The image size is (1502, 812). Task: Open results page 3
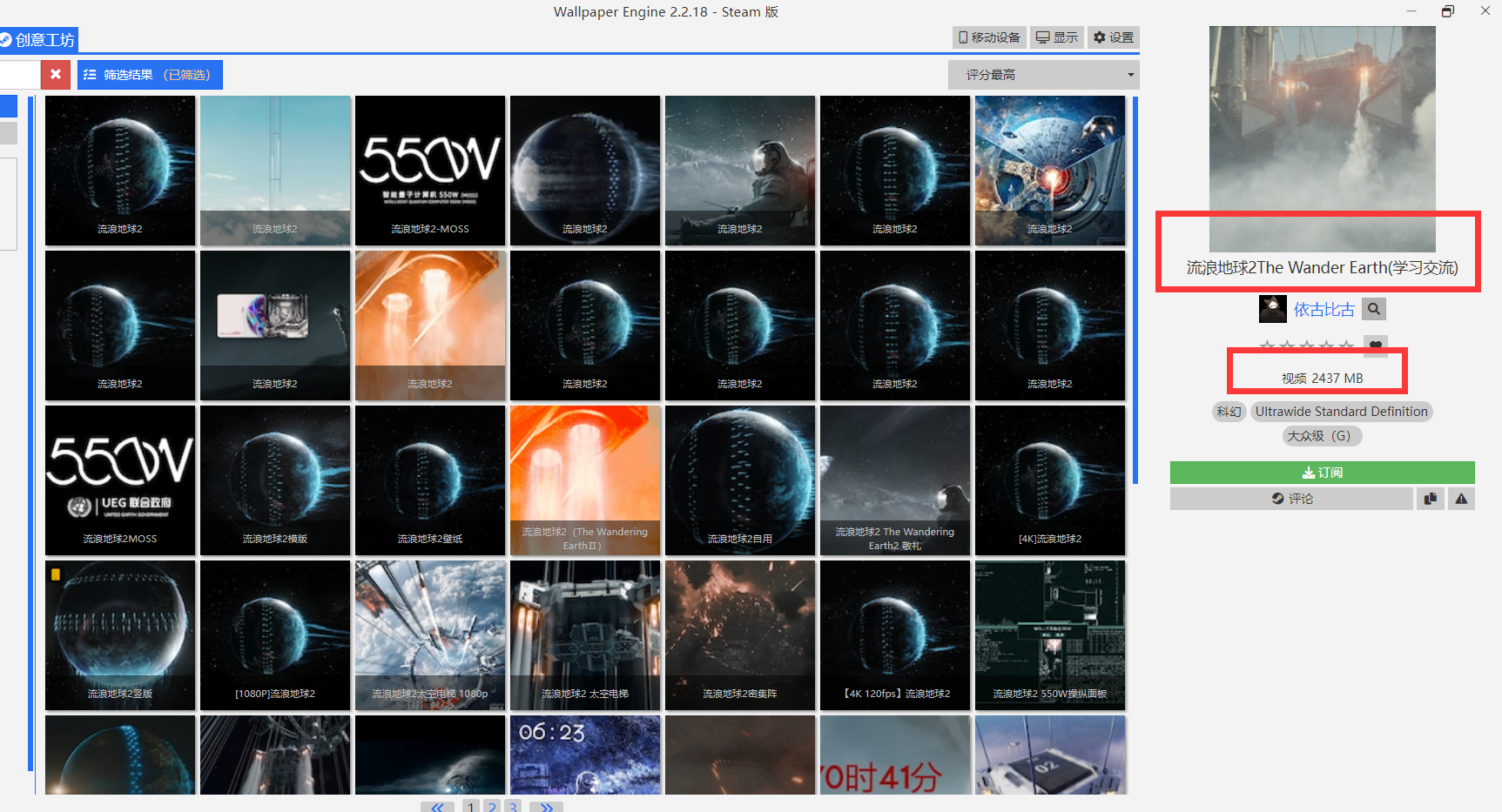513,807
